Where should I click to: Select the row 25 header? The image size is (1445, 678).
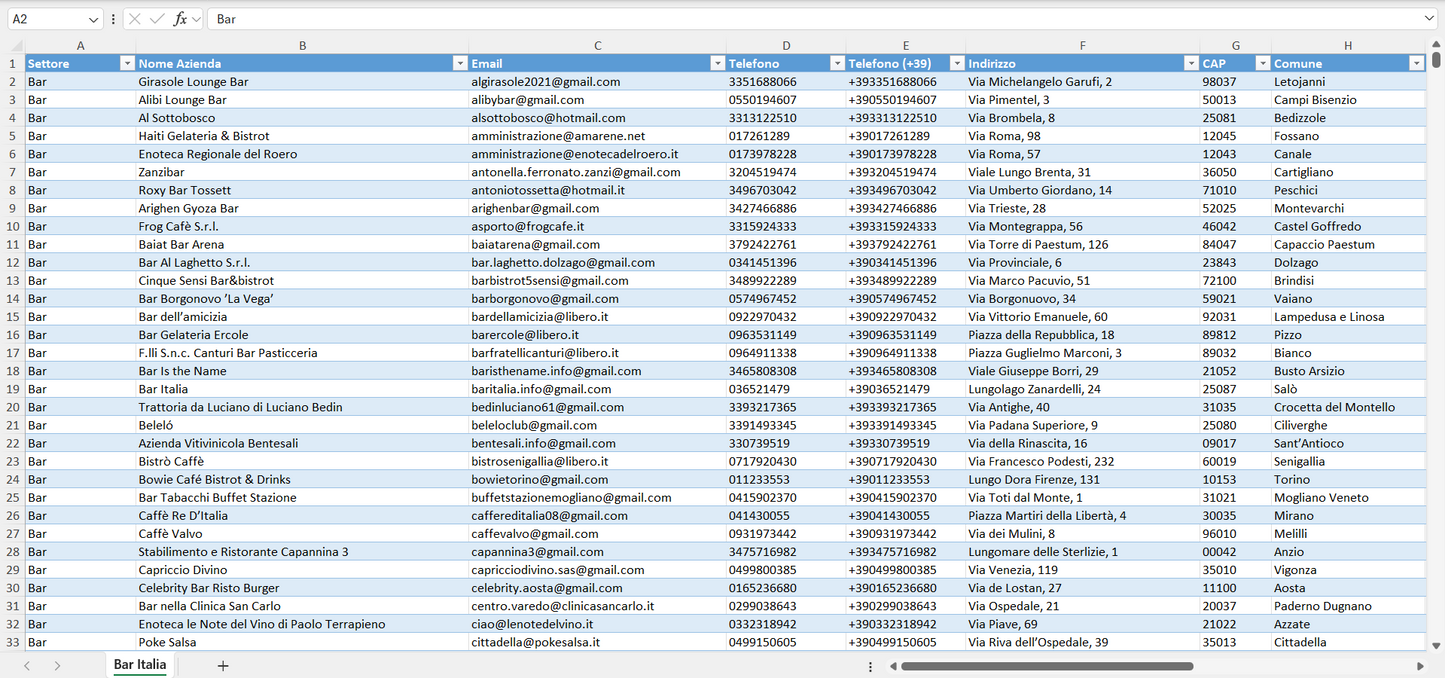coord(13,497)
